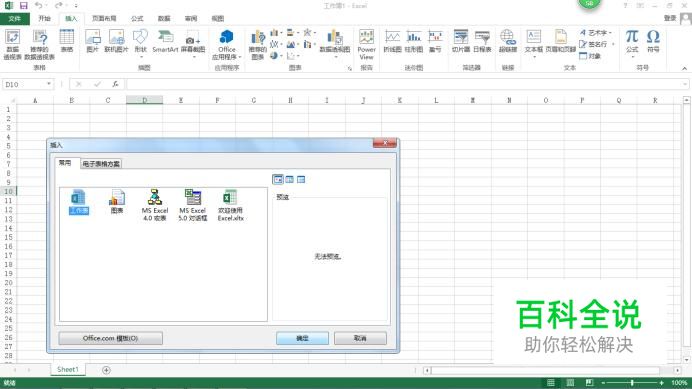Open the Spreadsheet Solutions (电子表格方案) dialog tab
This screenshot has height=389, width=692.
[x=101, y=164]
